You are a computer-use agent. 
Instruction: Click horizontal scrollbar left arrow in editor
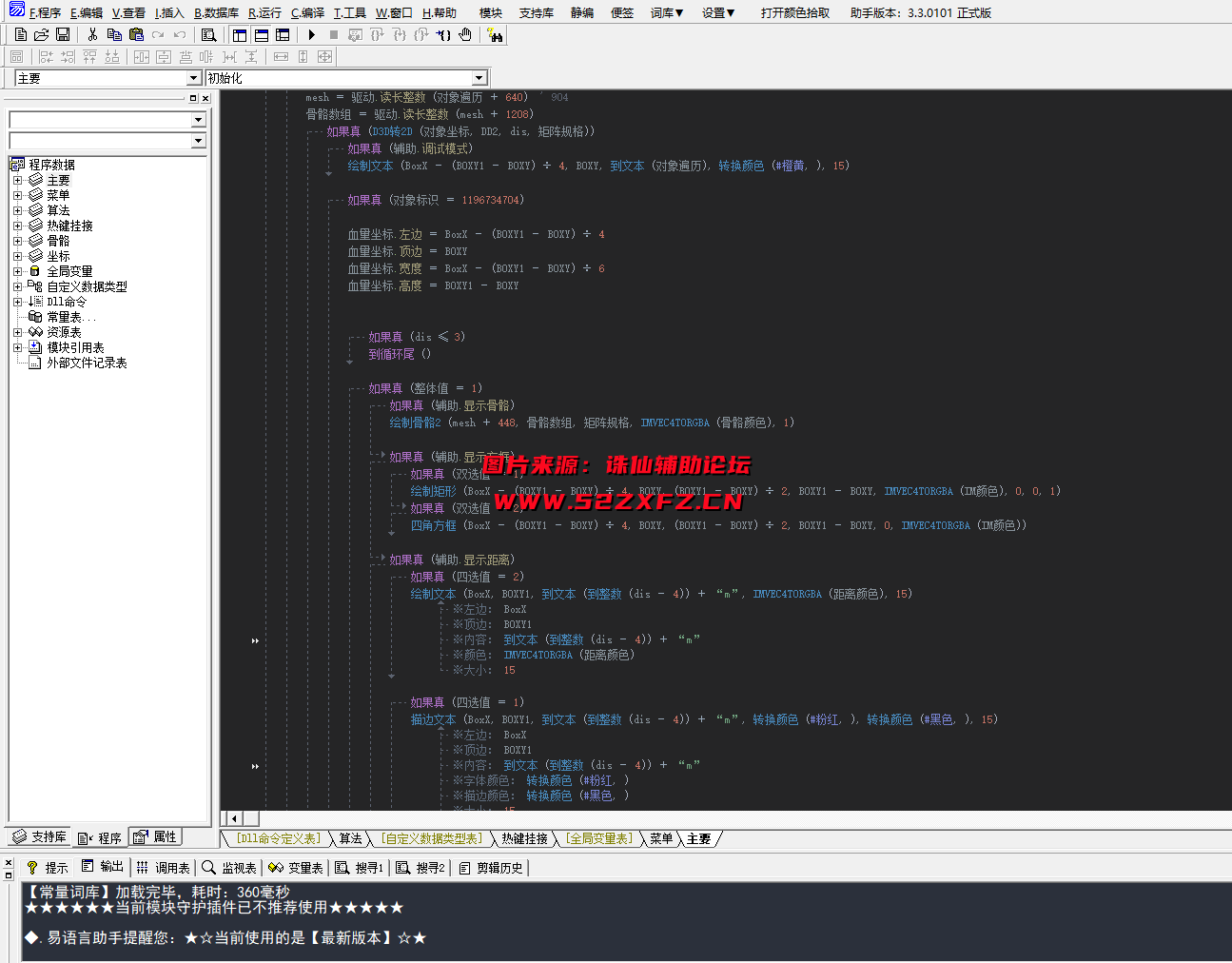[233, 818]
